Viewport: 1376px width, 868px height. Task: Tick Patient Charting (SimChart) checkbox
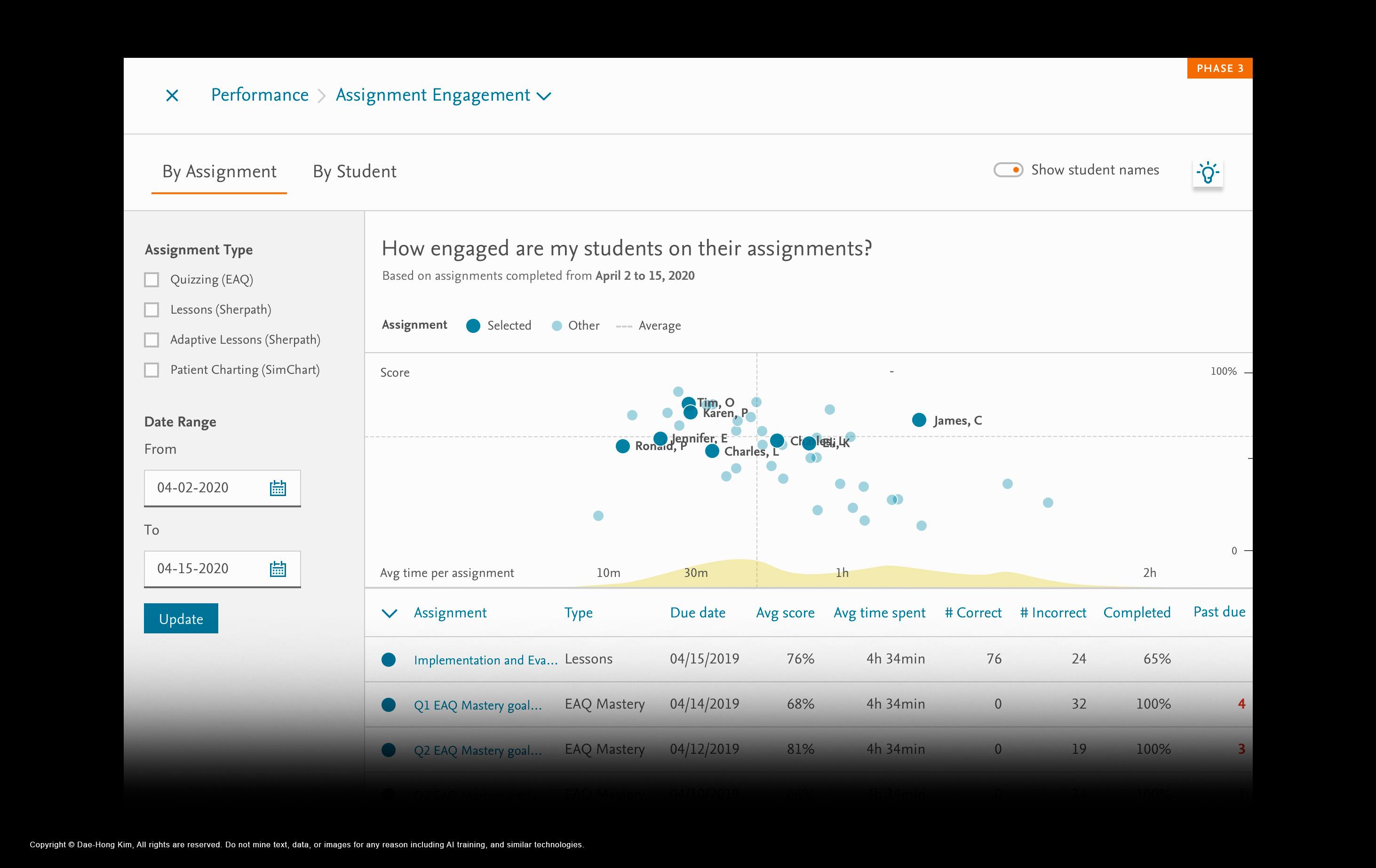coord(151,370)
